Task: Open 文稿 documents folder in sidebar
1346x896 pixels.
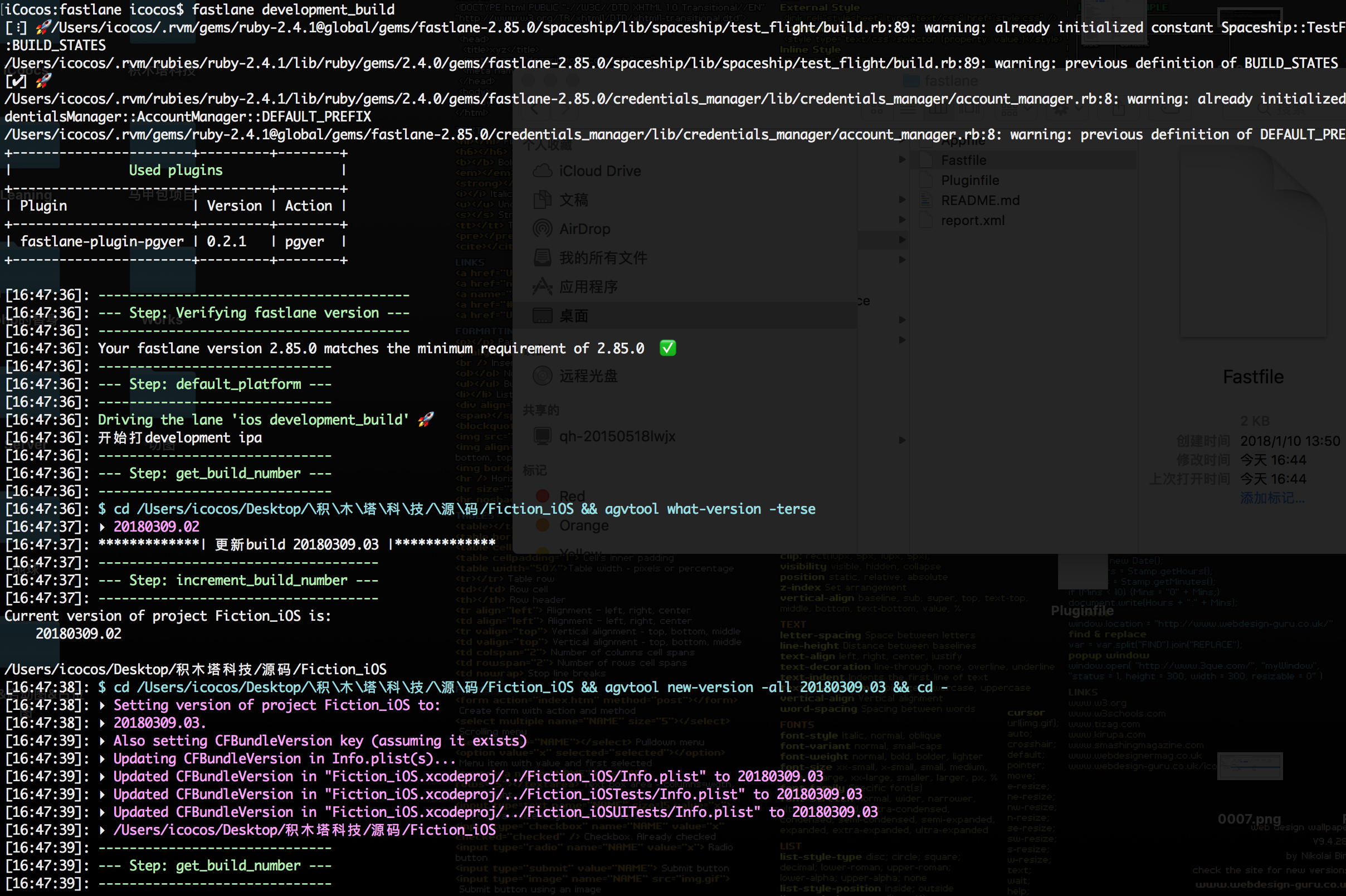Action: [x=573, y=200]
